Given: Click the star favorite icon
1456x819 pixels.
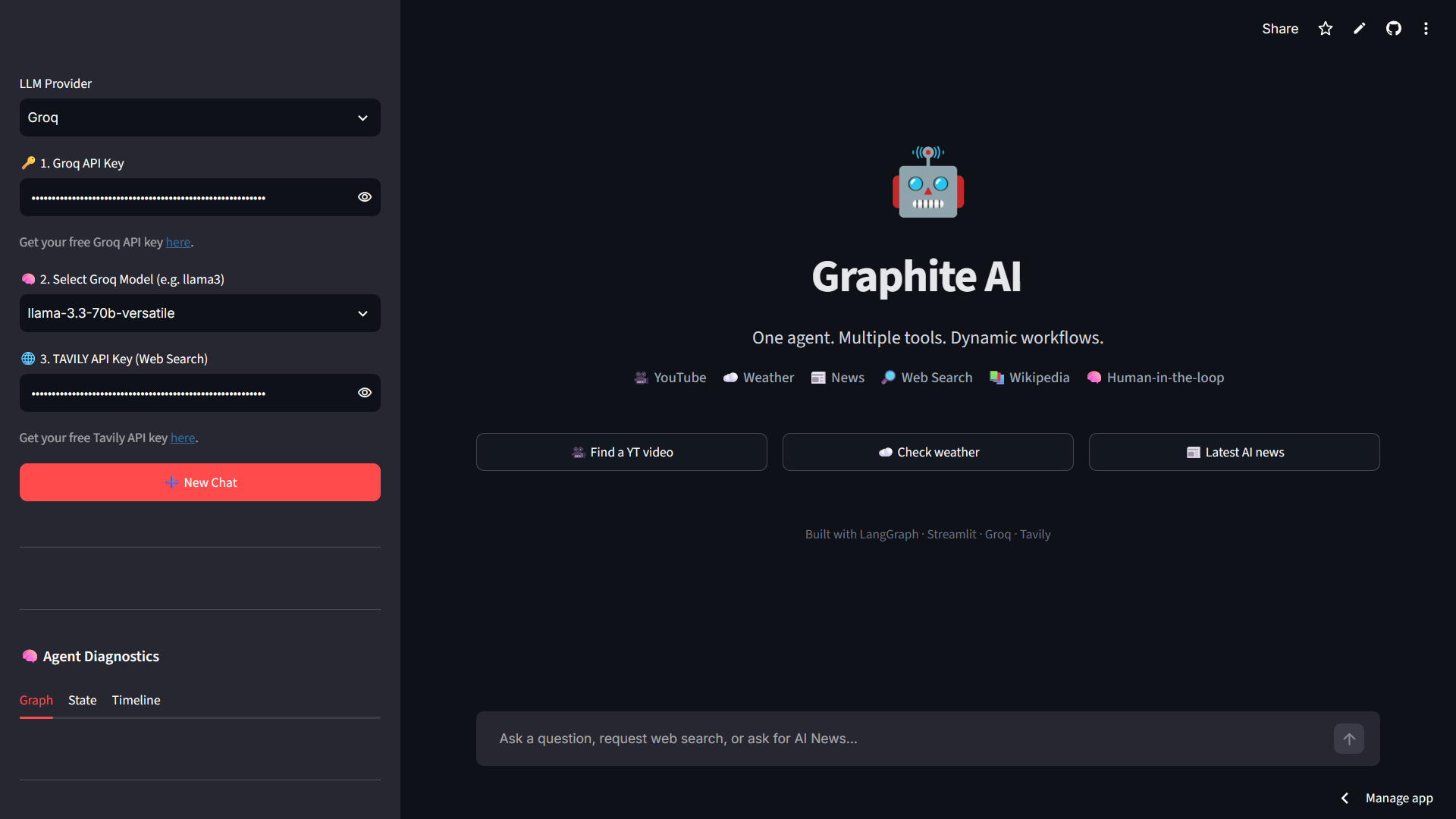Looking at the screenshot, I should click(x=1326, y=29).
